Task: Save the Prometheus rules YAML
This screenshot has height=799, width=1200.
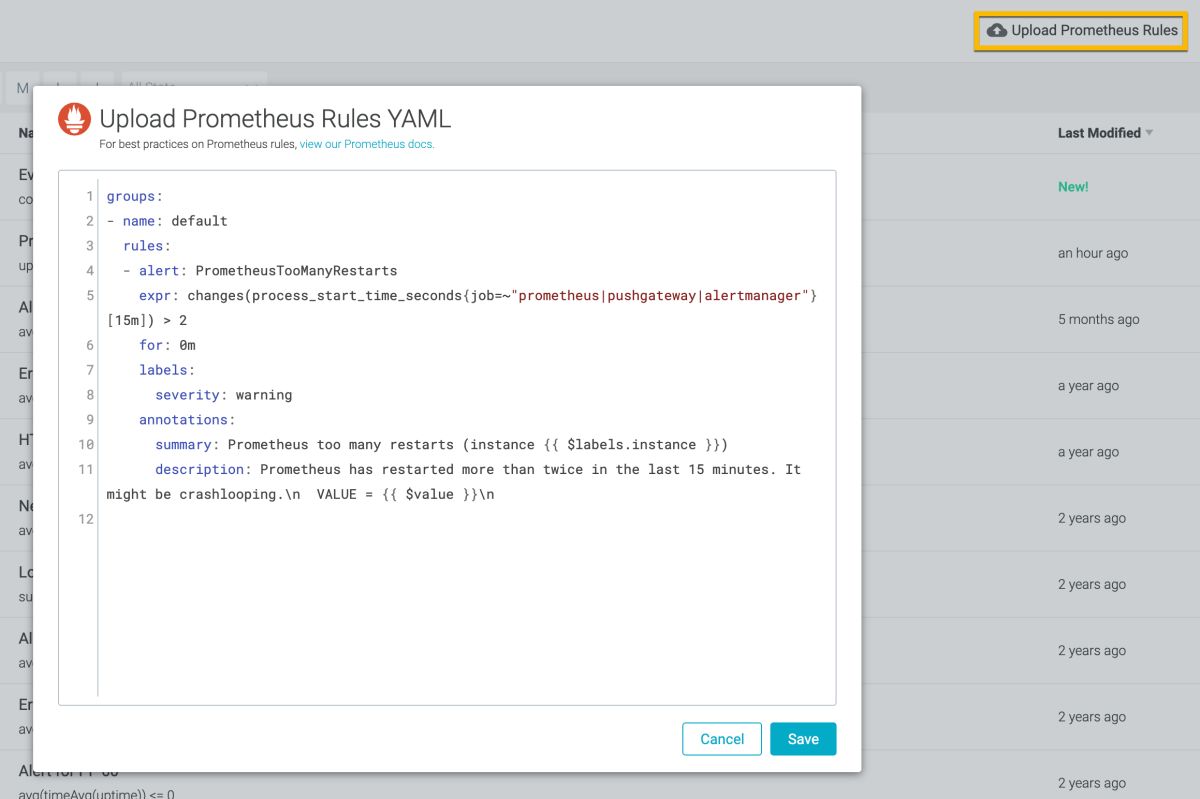Action: [803, 739]
